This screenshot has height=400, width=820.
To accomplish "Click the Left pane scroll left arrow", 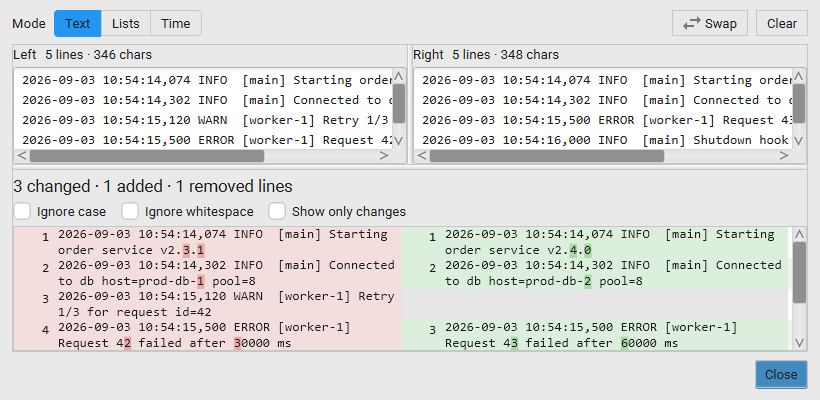I will [x=21, y=156].
